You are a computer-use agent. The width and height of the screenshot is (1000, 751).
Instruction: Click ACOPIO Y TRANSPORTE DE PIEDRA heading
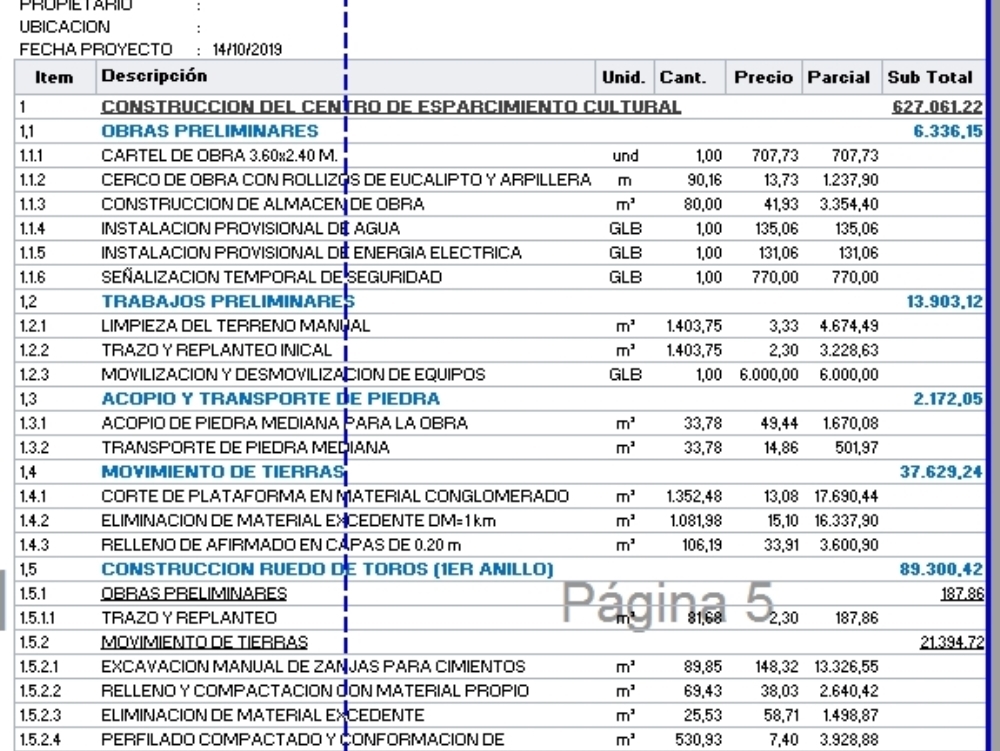pyautogui.click(x=270, y=398)
